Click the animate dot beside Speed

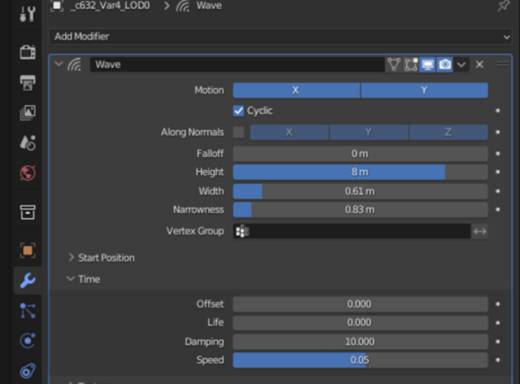coord(498,360)
